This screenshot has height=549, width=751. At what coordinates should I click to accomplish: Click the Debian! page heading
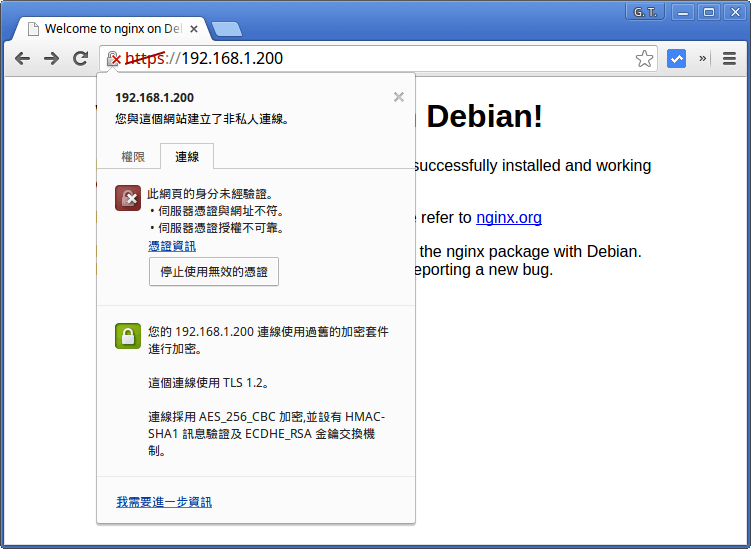pos(484,116)
